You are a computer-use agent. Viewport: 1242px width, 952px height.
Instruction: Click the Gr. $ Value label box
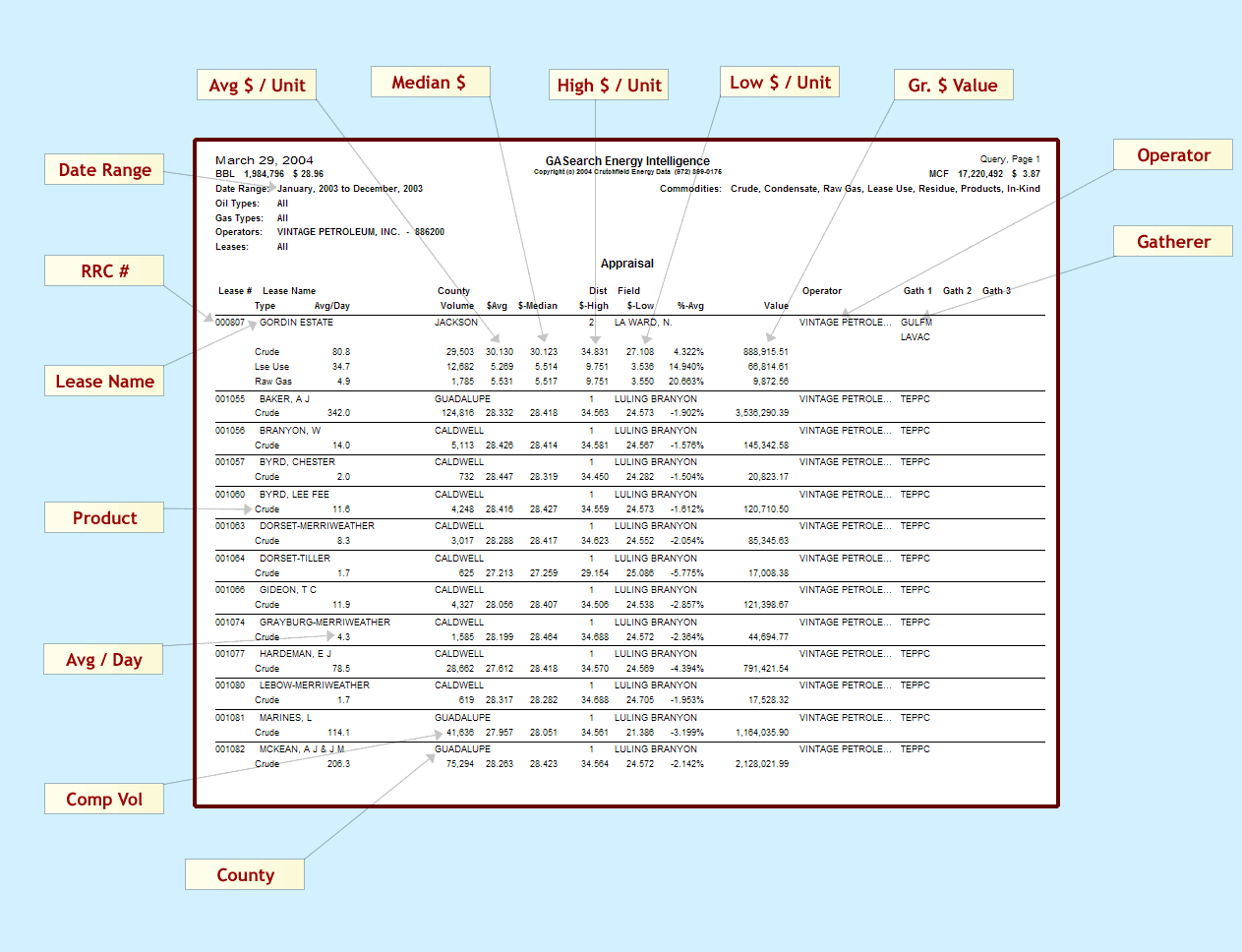[x=953, y=86]
